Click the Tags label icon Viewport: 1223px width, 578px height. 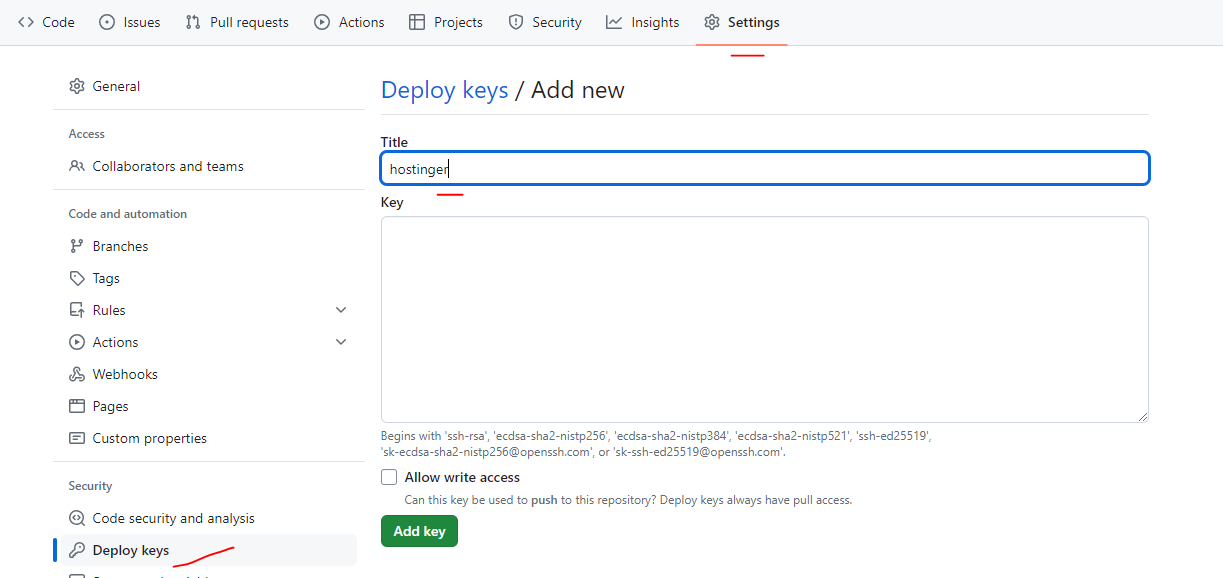click(x=77, y=278)
